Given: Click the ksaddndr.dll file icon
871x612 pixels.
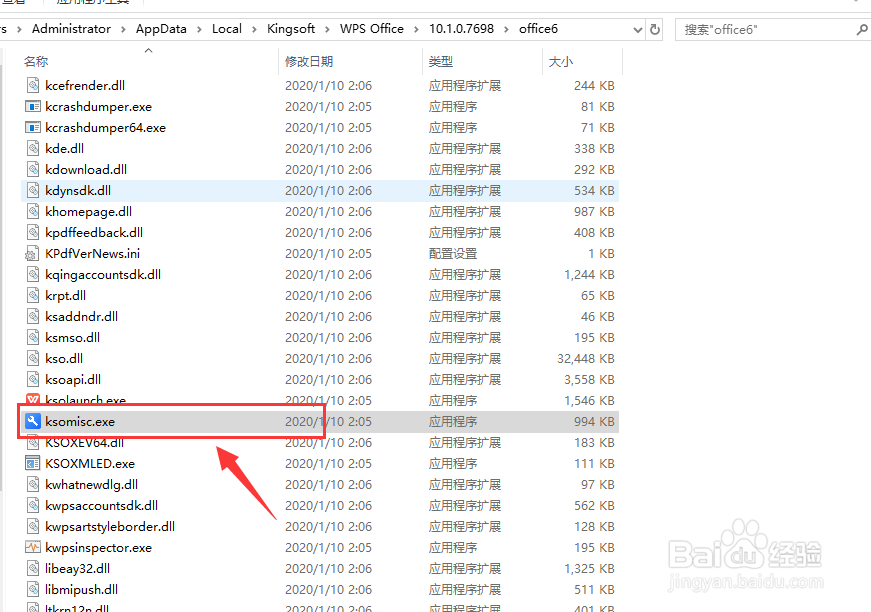Looking at the screenshot, I should [x=33, y=317].
